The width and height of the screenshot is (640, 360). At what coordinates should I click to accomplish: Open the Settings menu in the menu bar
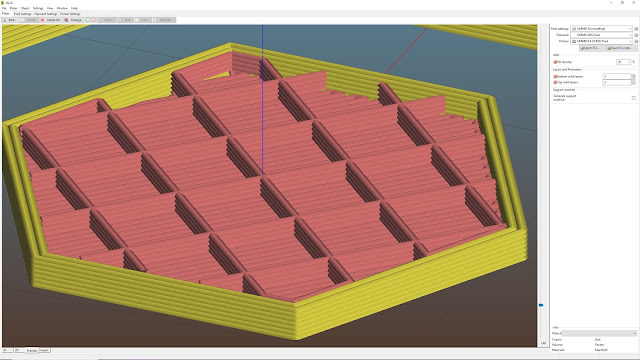(38, 8)
